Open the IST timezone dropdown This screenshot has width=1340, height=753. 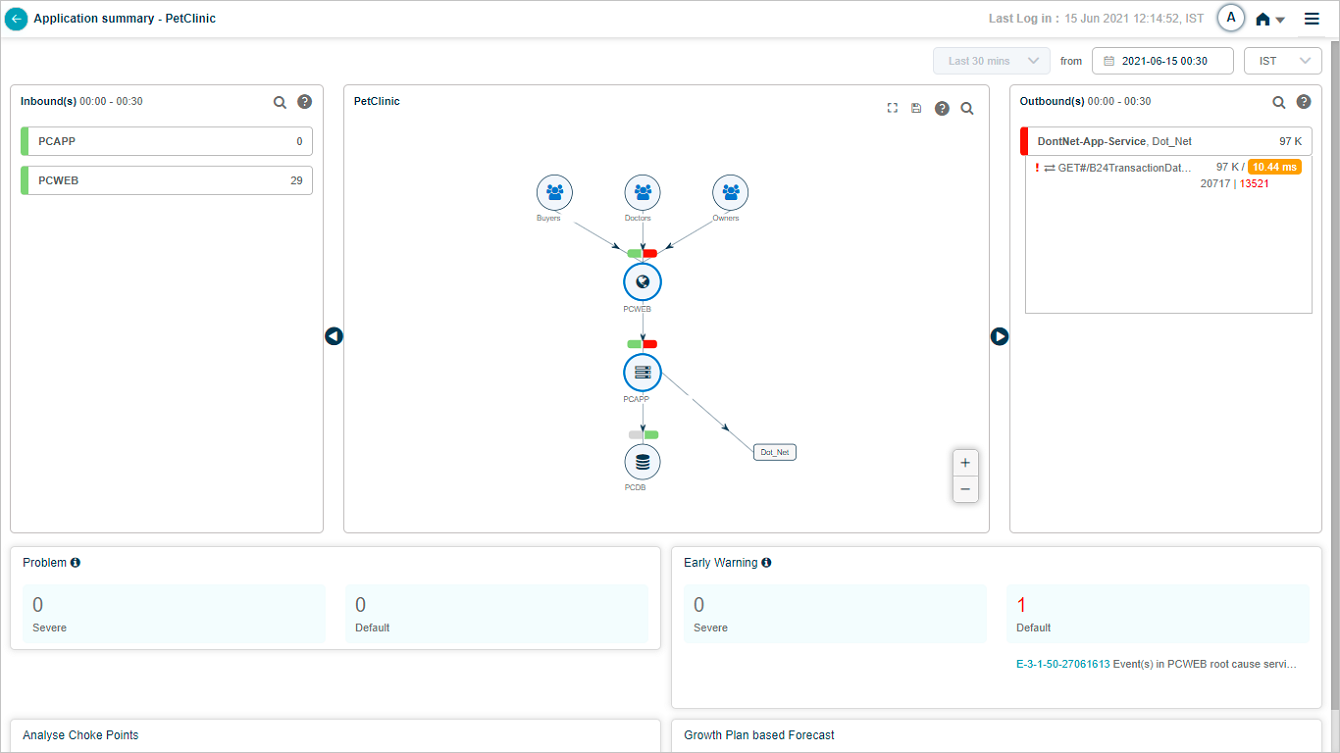pyautogui.click(x=1282, y=61)
